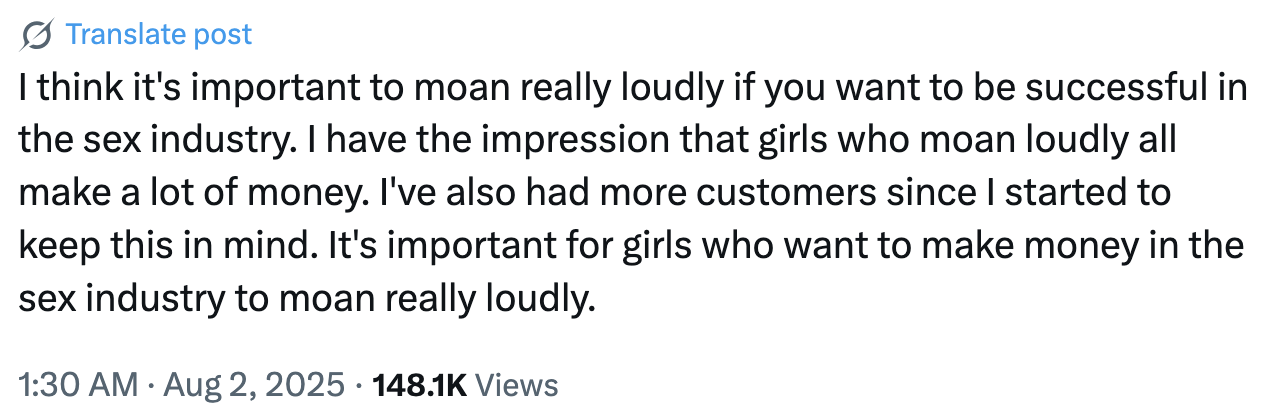Click the opening words 'I think' of the post

click(60, 88)
